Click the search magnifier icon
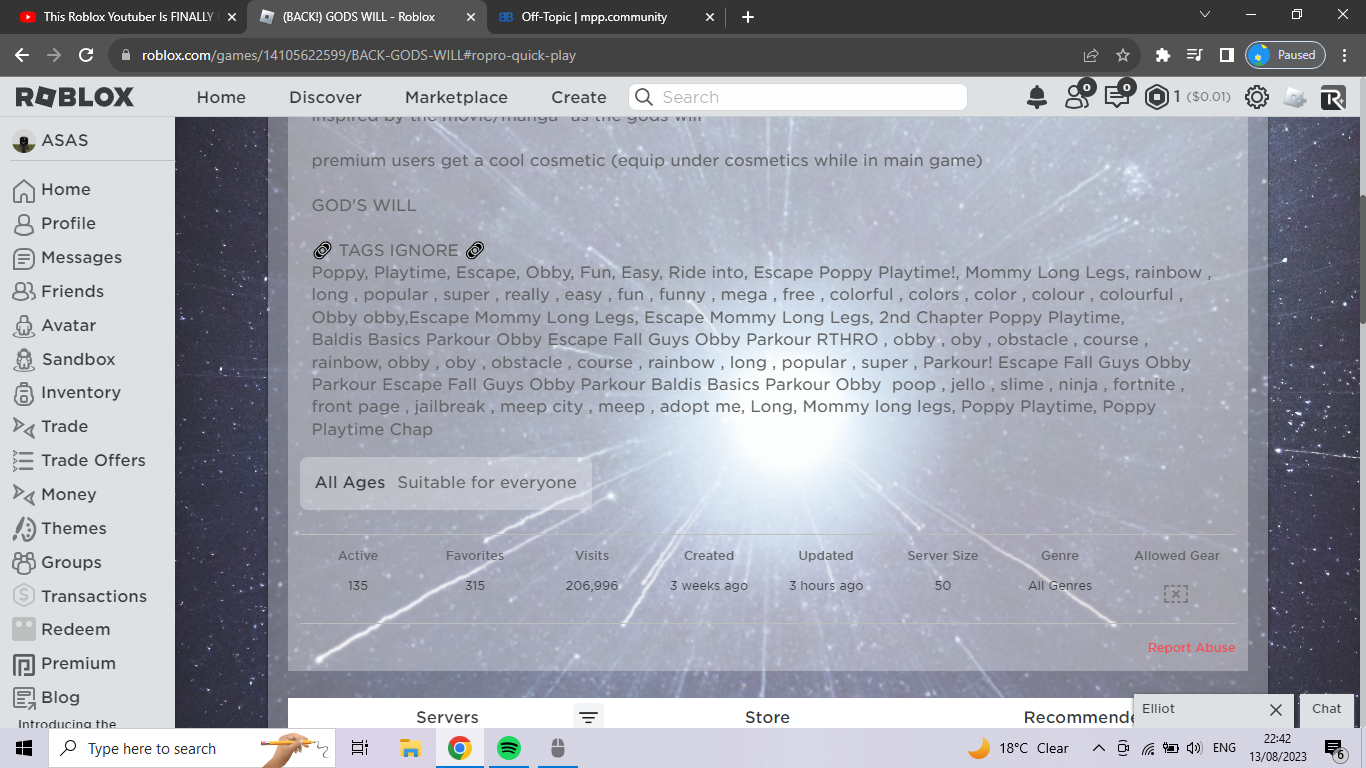This screenshot has height=768, width=1366. [645, 97]
